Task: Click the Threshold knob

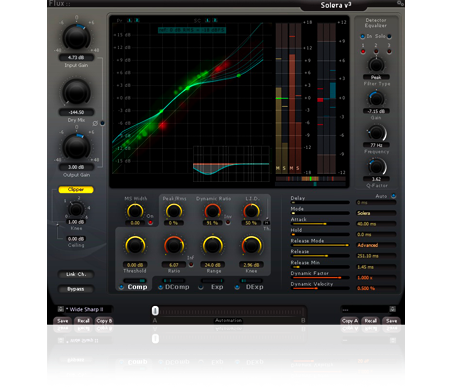Action: click(x=135, y=246)
